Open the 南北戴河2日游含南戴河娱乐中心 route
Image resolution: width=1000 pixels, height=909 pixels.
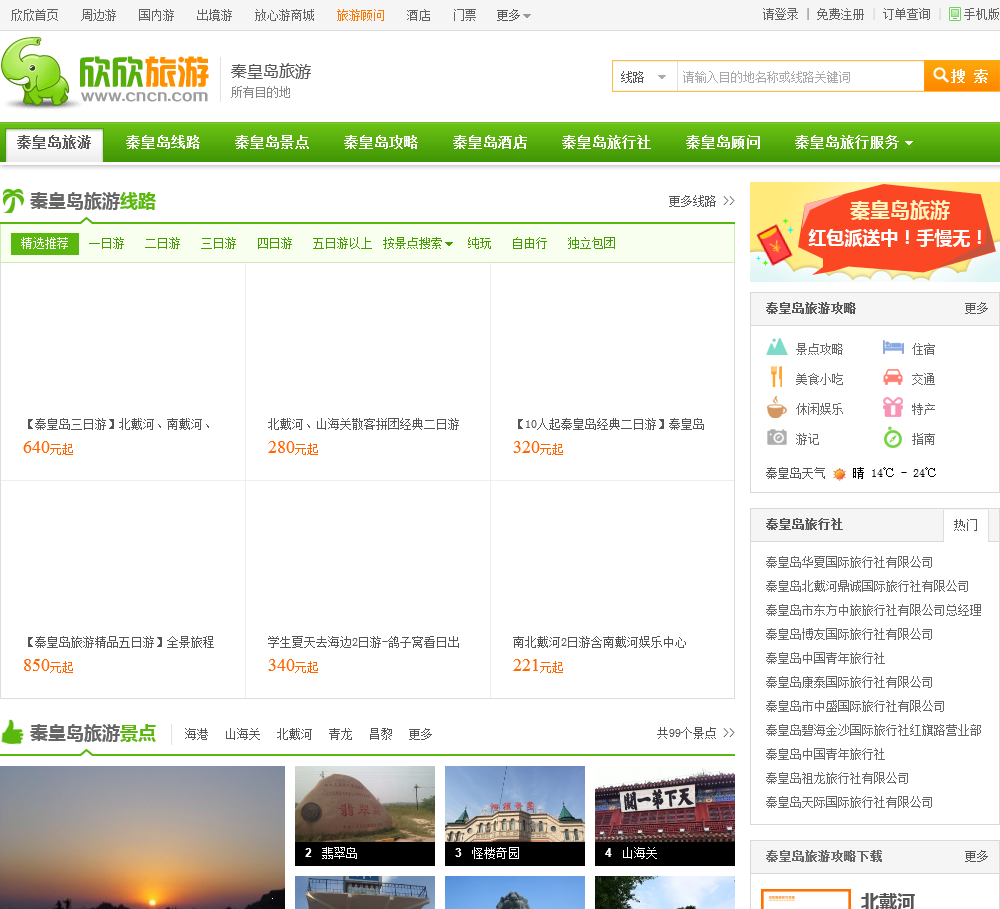pos(599,642)
